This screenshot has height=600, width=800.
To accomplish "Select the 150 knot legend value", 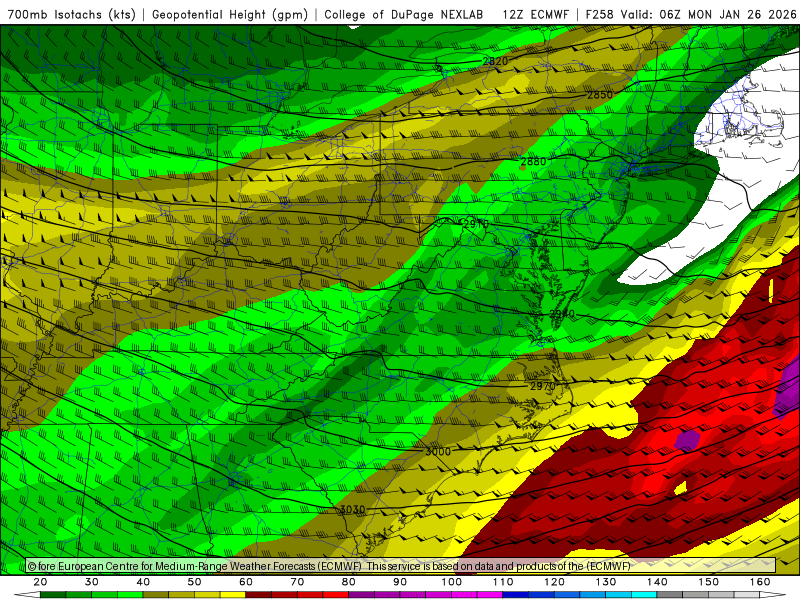I will point(708,582).
